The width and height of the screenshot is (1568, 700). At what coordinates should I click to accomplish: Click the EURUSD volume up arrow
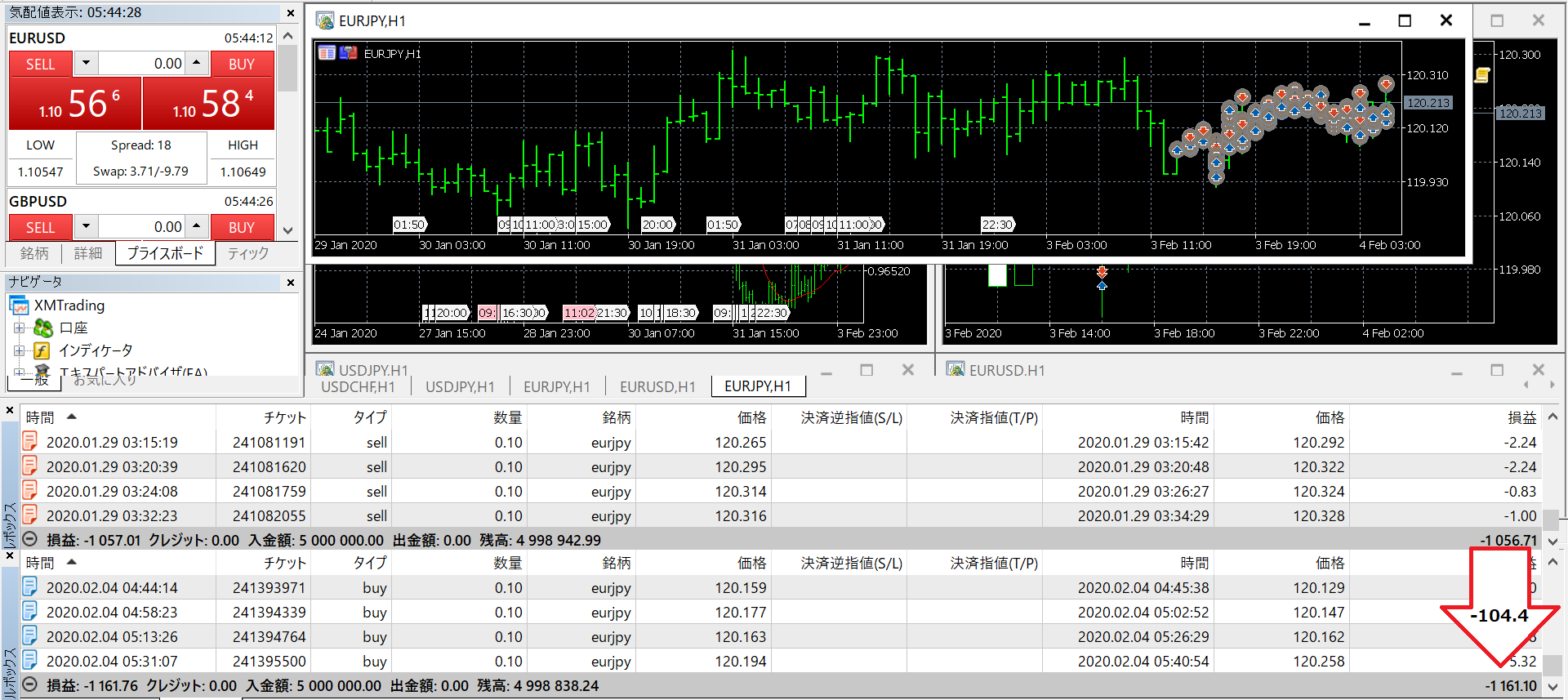pos(196,63)
